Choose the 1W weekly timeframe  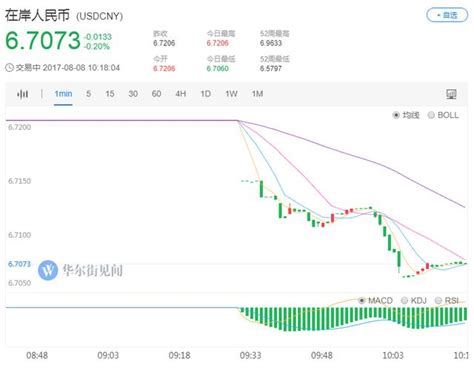coord(231,94)
